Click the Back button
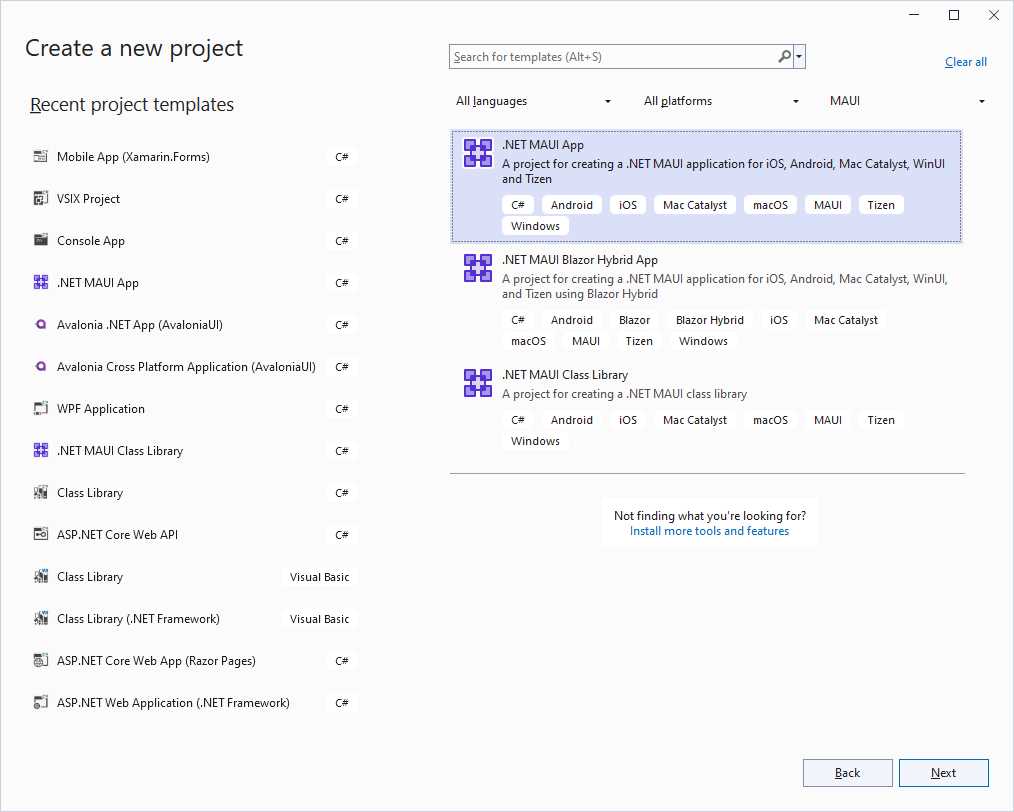1014x812 pixels. 847,773
